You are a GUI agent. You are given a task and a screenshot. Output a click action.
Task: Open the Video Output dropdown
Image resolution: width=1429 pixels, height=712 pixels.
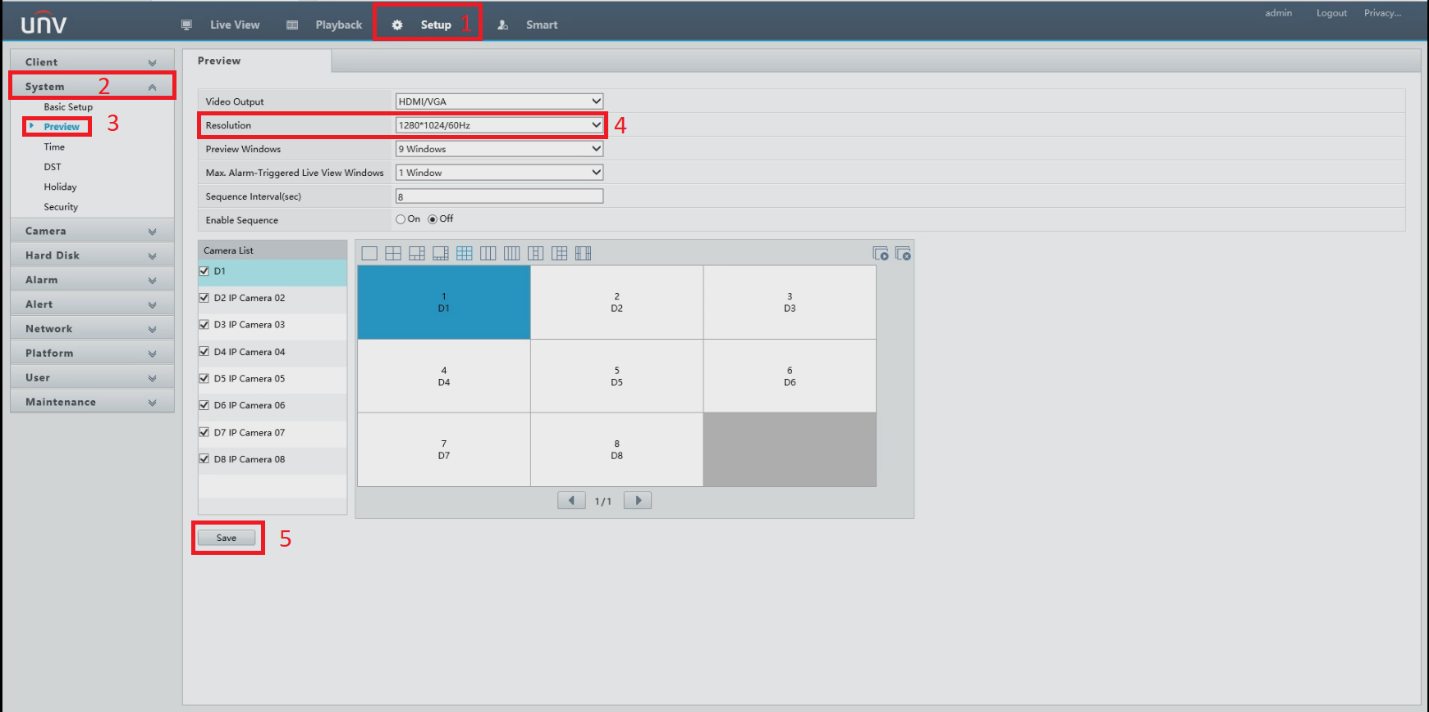tap(499, 101)
